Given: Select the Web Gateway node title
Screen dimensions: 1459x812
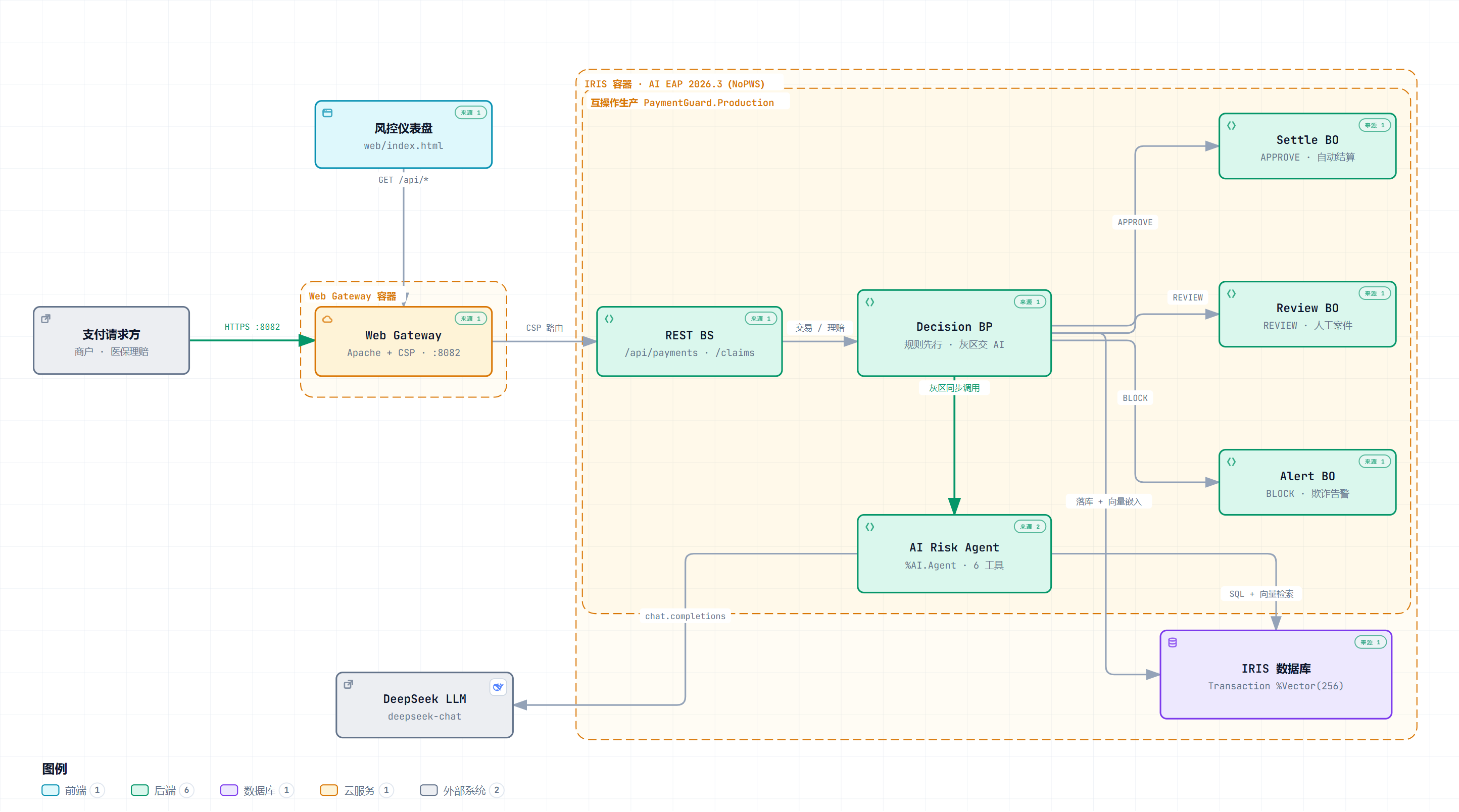Looking at the screenshot, I should pos(403,335).
